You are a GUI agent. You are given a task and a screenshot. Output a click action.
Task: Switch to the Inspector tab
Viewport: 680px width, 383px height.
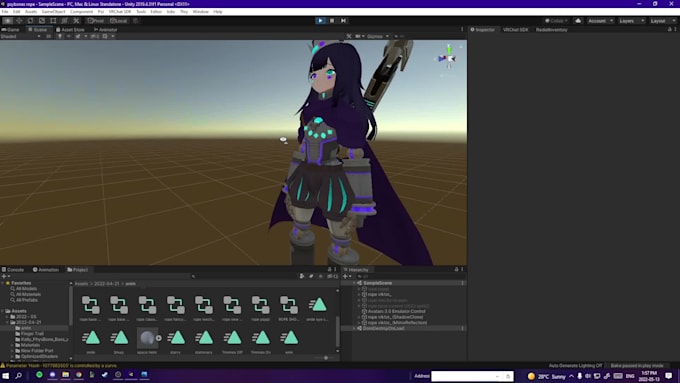pos(482,29)
